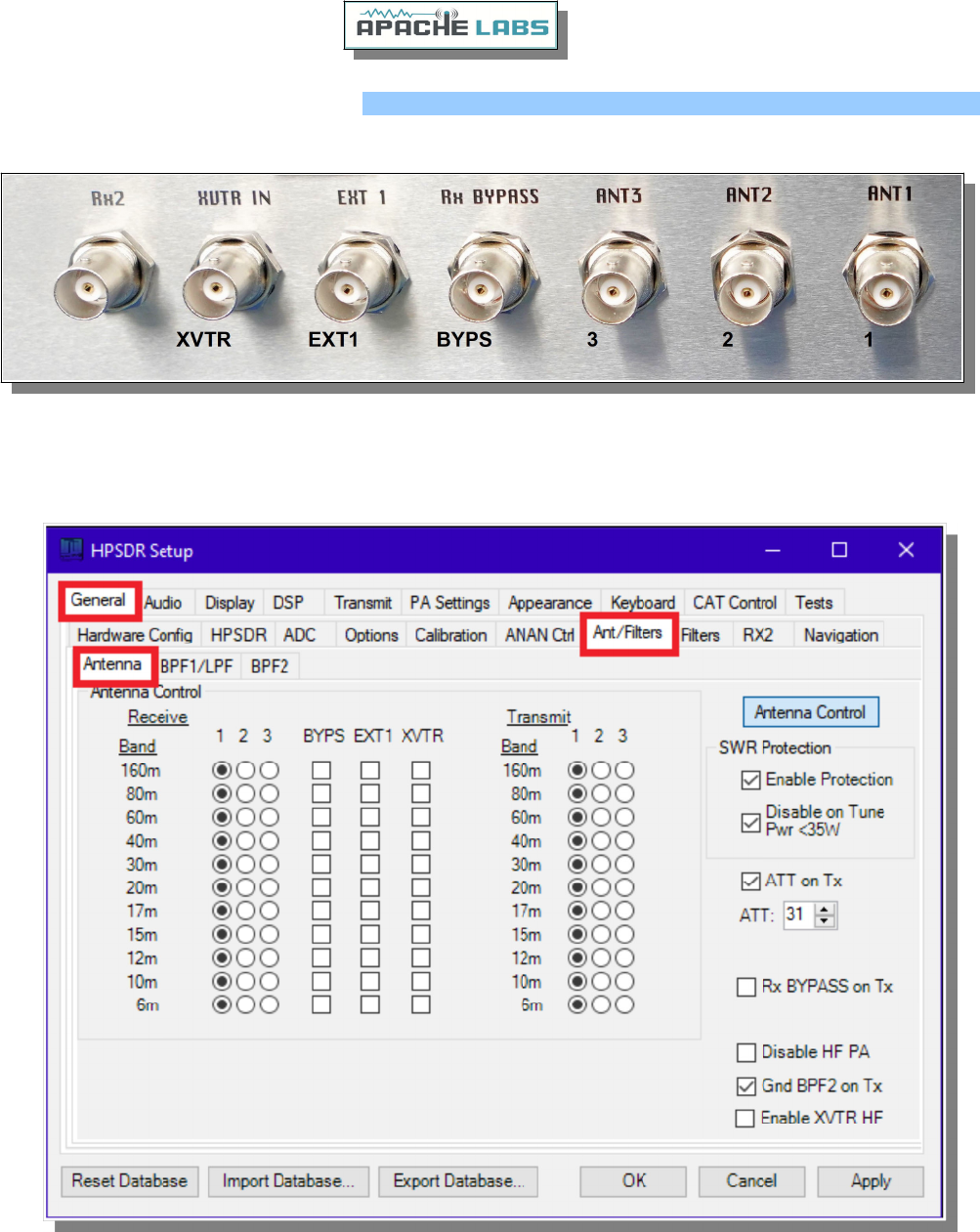Viewport: 980px width, 1232px height.
Task: Select the Transmit tab
Action: coord(362,603)
